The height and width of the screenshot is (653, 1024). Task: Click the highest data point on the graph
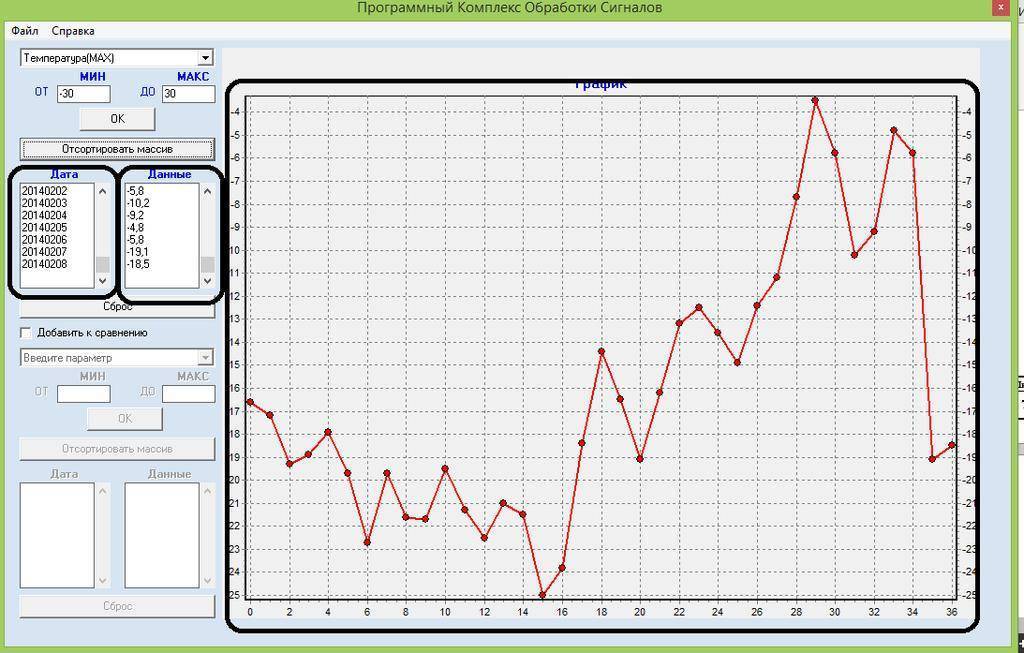click(815, 100)
